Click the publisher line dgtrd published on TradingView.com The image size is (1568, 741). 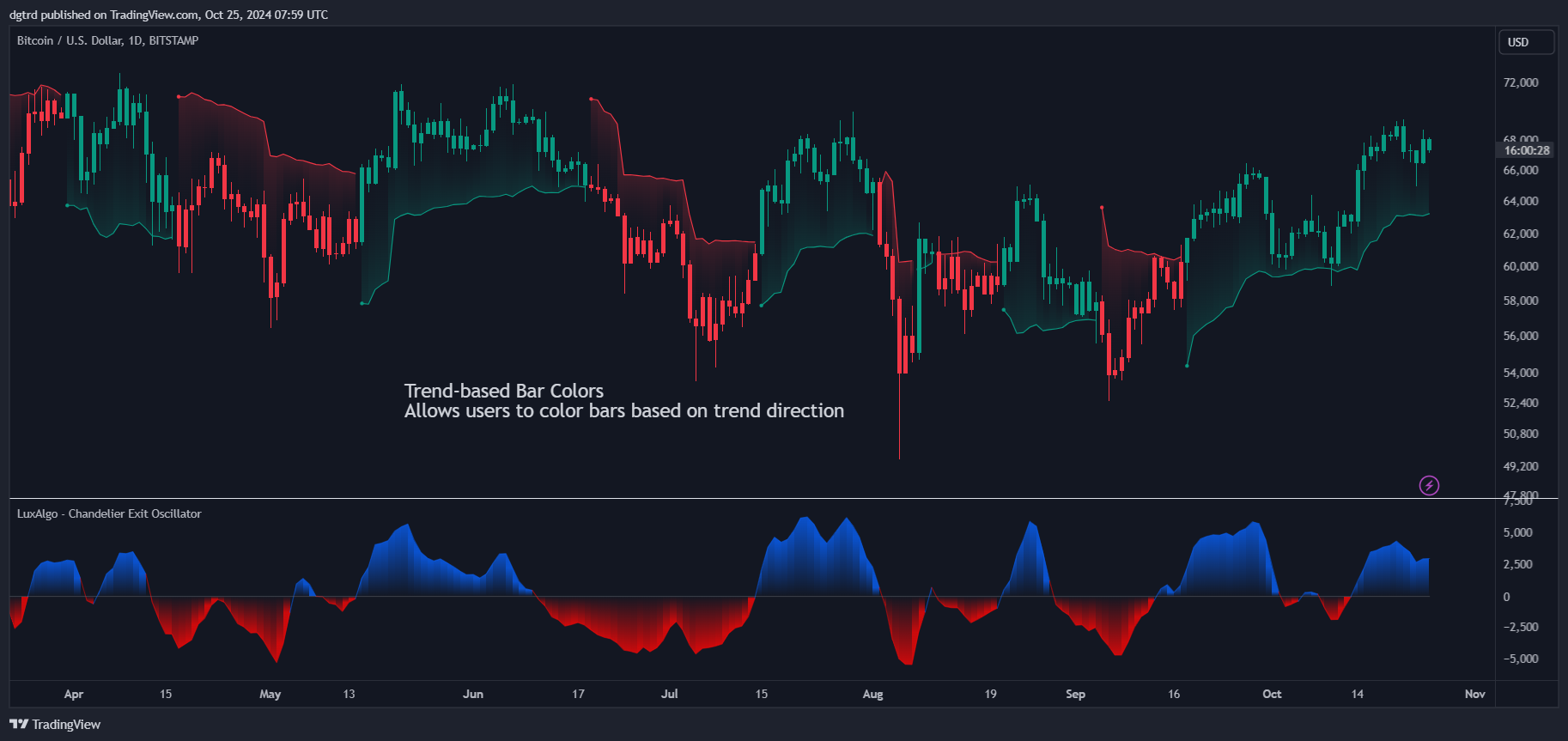click(x=168, y=15)
